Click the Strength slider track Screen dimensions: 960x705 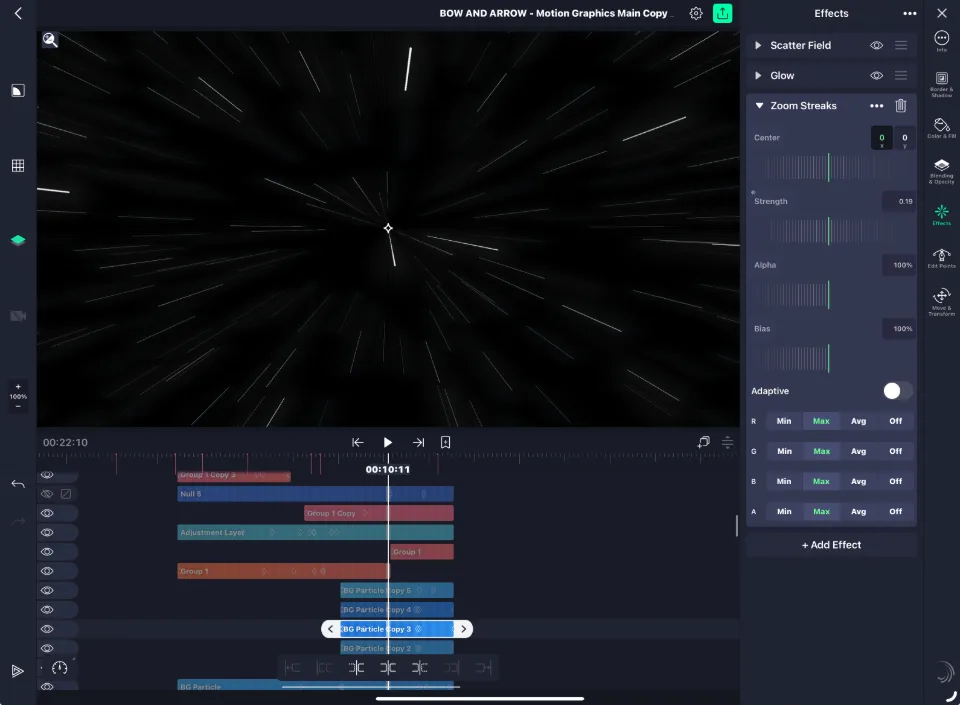pos(831,231)
